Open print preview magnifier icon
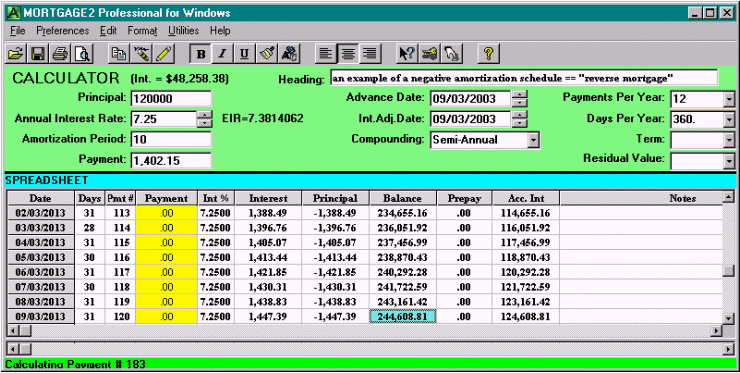 click(83, 54)
